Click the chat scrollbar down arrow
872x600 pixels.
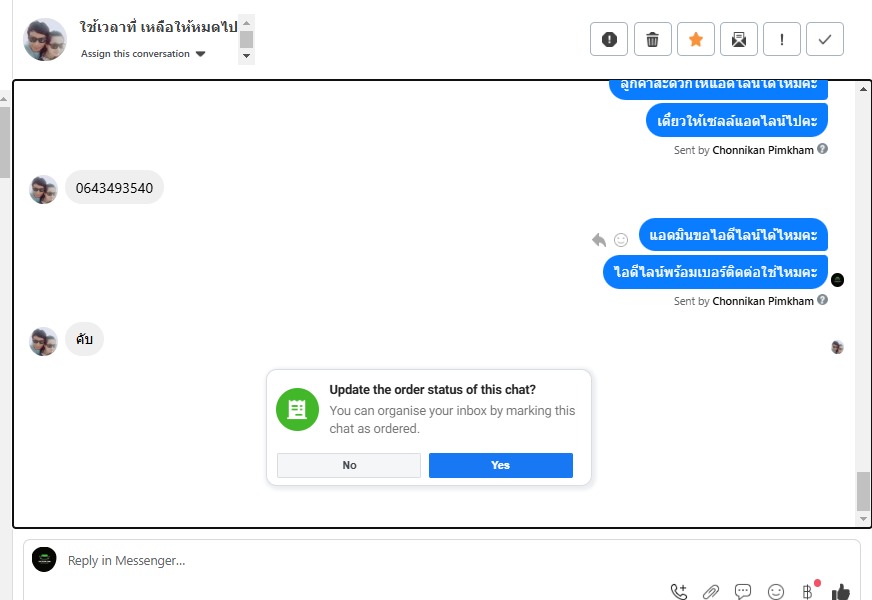click(863, 519)
